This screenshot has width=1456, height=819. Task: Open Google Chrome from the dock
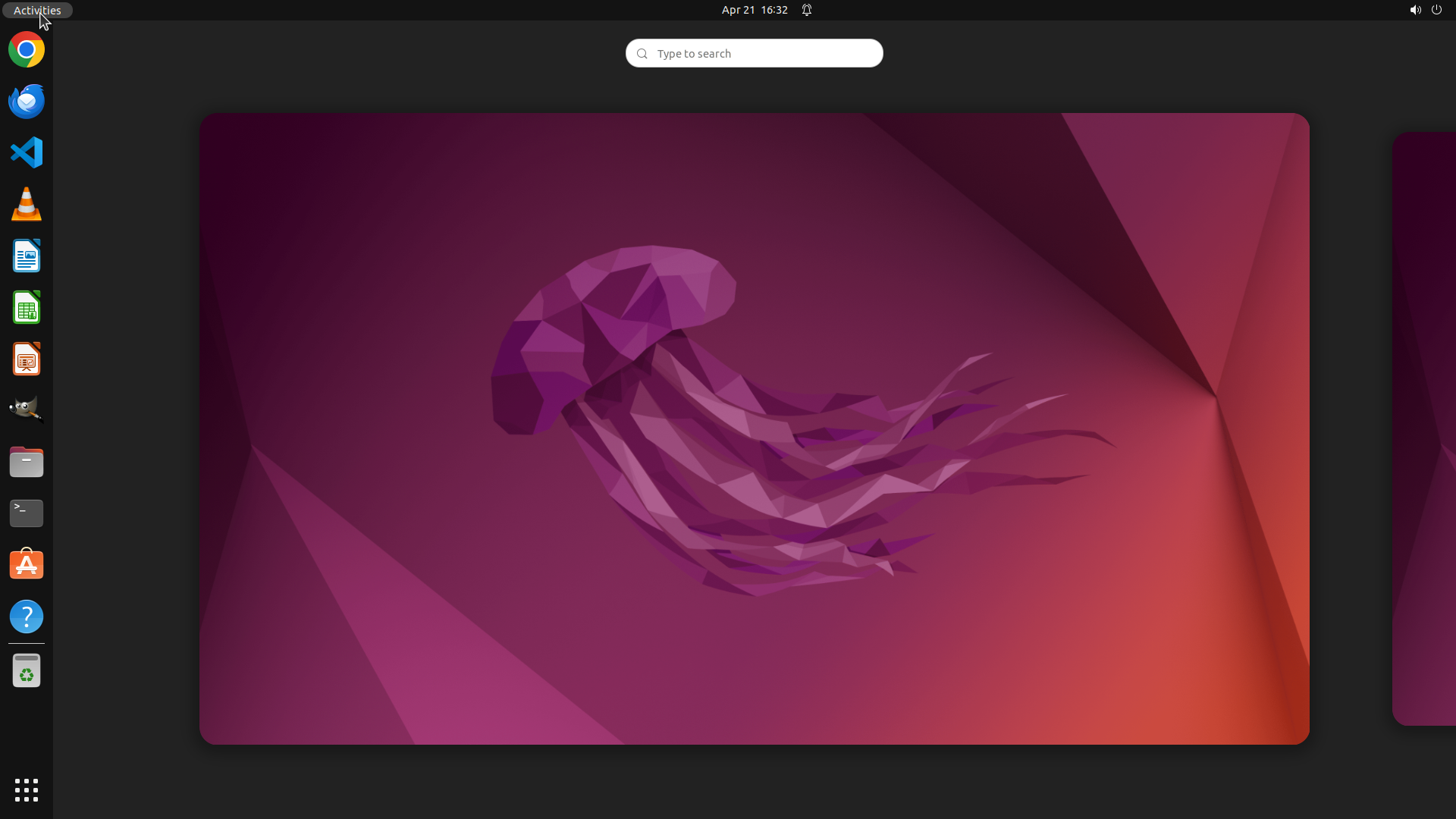click(27, 50)
